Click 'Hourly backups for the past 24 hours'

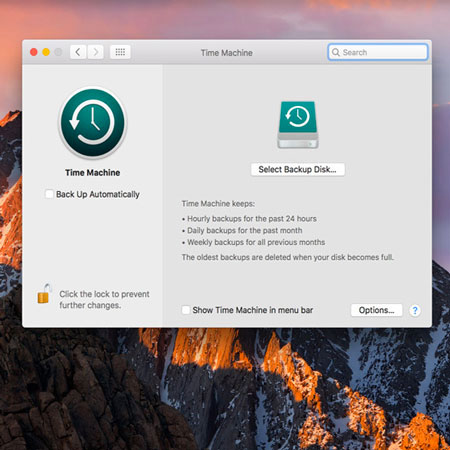click(252, 219)
